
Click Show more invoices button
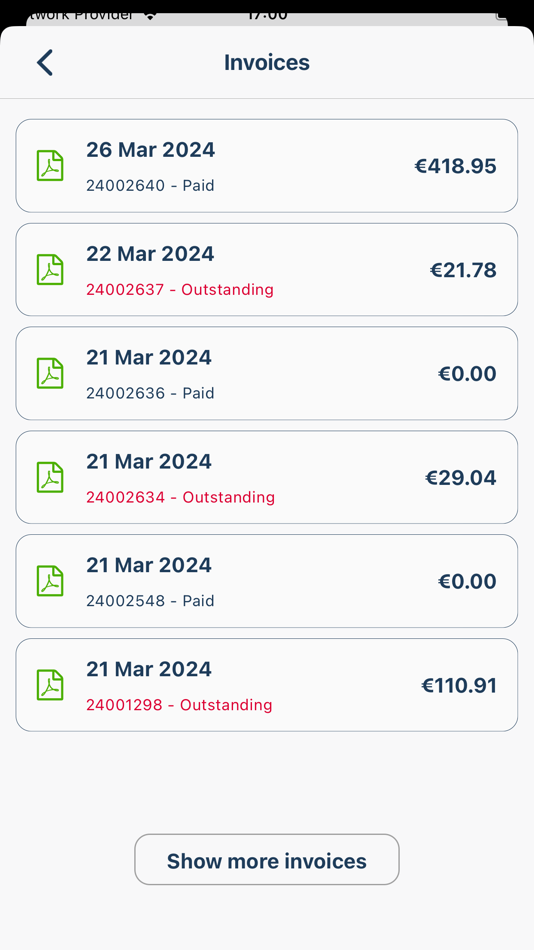coord(267,860)
